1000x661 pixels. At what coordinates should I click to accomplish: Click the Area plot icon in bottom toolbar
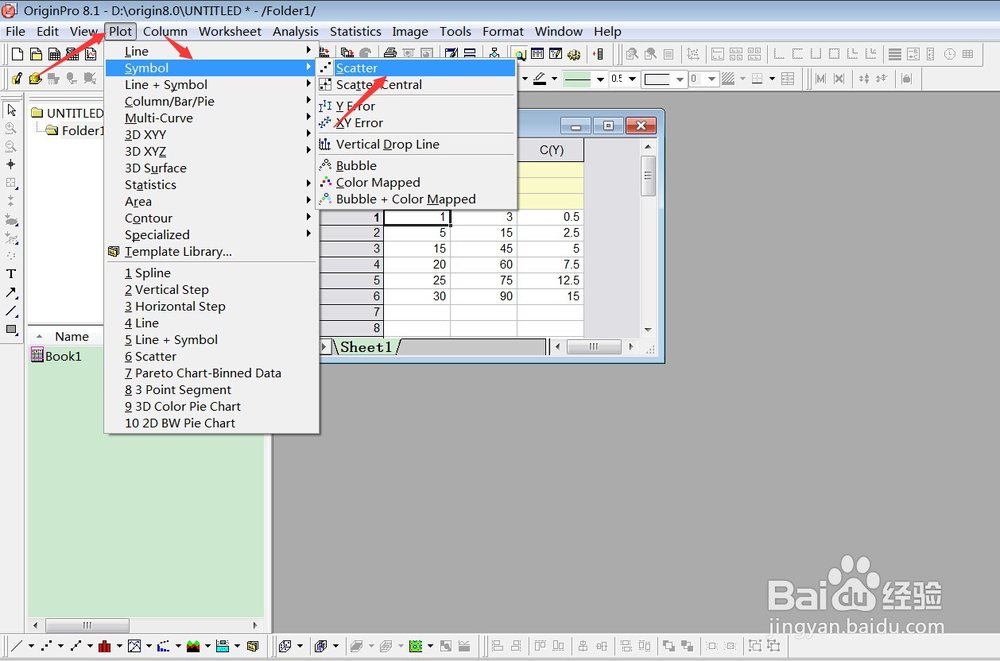coord(193,646)
